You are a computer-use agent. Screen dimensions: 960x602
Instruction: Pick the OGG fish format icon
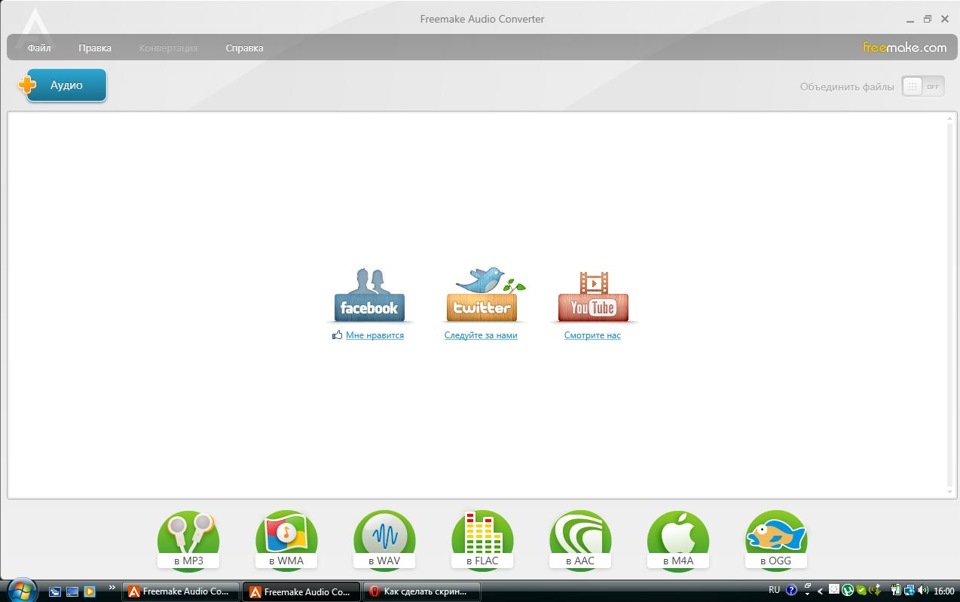point(776,541)
